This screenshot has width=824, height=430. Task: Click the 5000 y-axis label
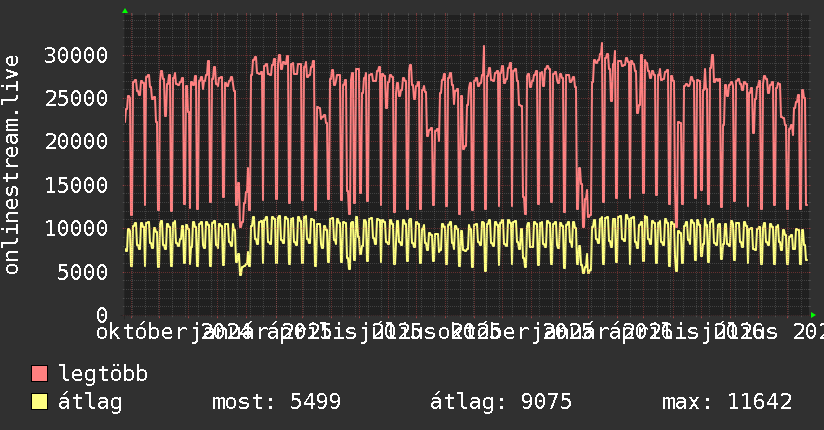pos(83,272)
